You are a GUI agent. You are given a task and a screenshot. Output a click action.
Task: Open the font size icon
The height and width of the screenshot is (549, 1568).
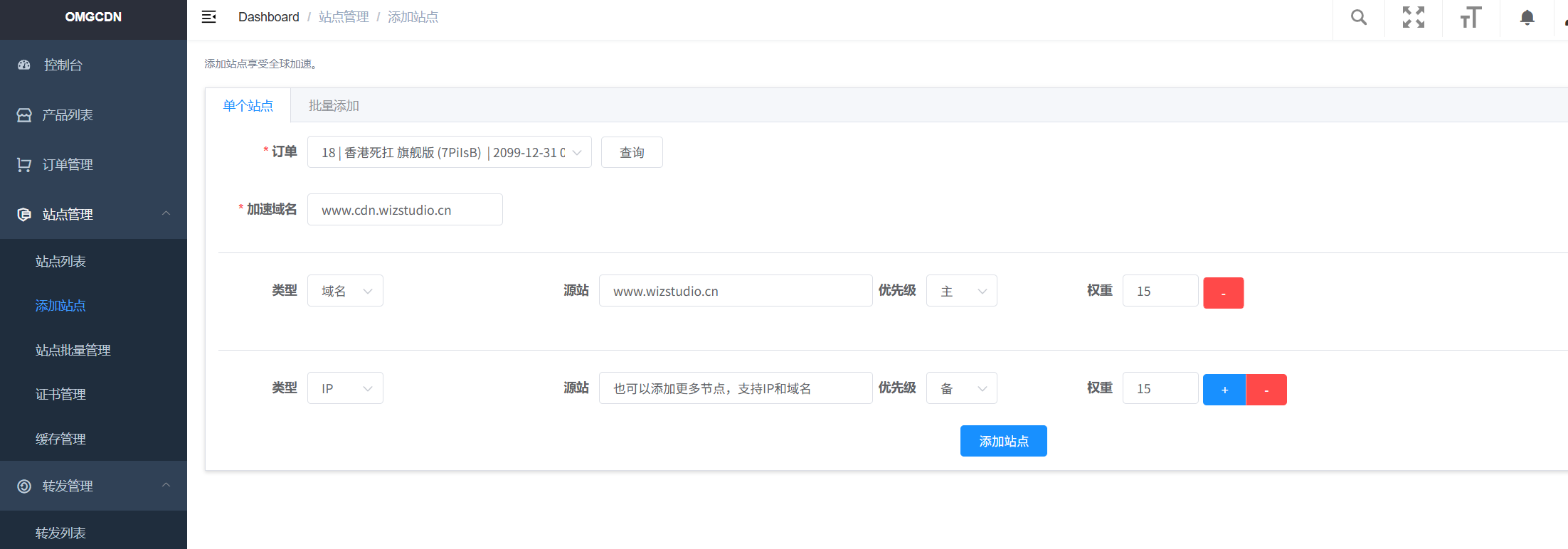(x=1470, y=17)
